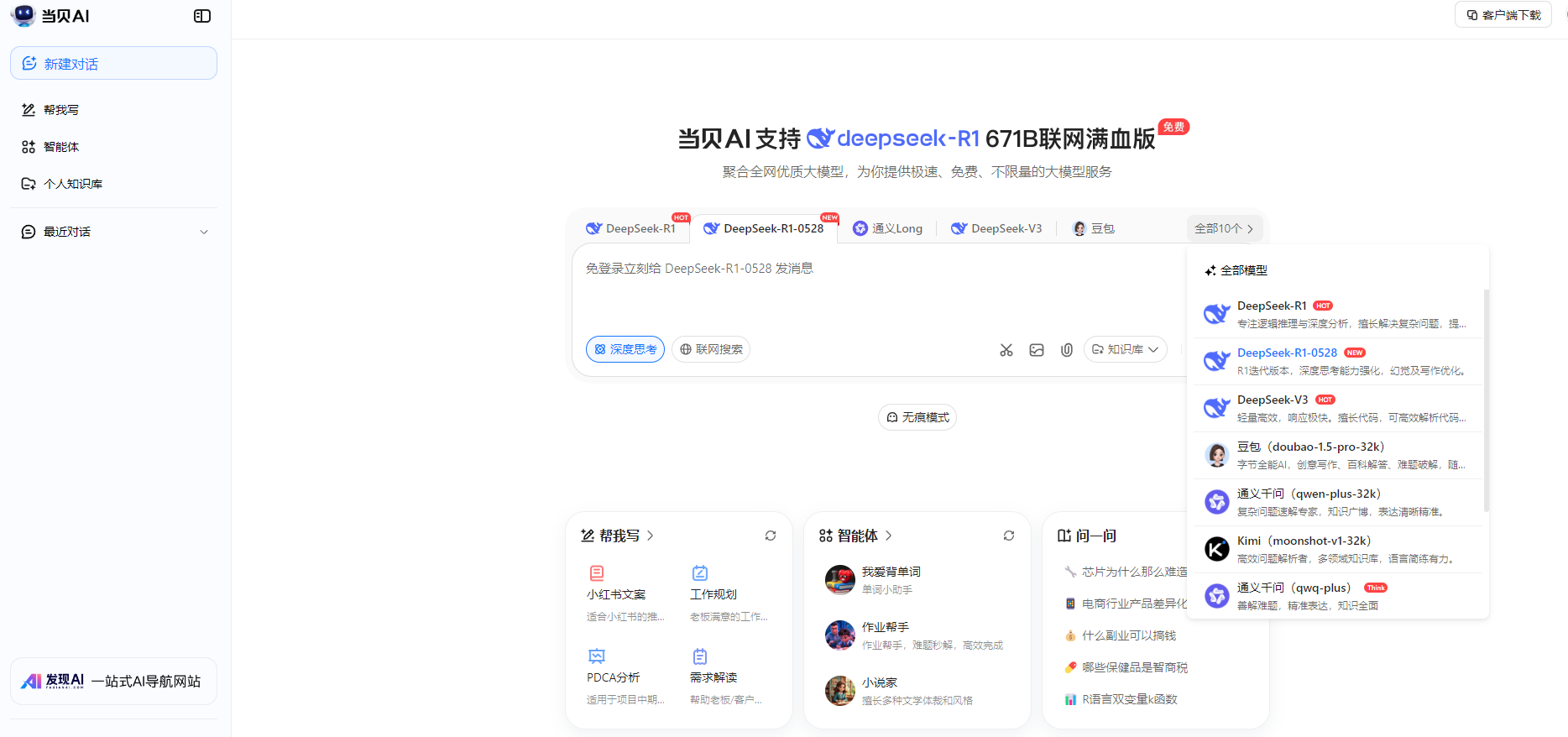Screen dimensions: 1568x737
Task: Click the 当贝AI robot logo
Action: click(24, 15)
